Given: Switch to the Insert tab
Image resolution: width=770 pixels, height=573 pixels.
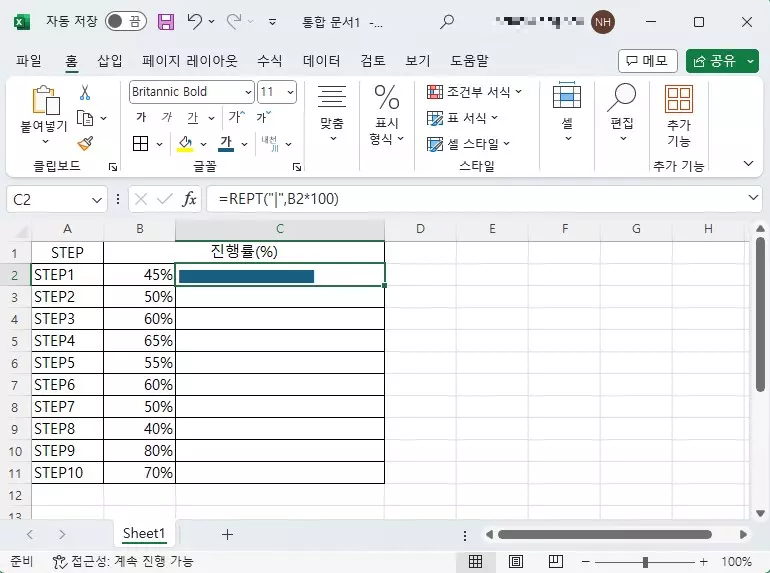Looking at the screenshot, I should point(110,61).
